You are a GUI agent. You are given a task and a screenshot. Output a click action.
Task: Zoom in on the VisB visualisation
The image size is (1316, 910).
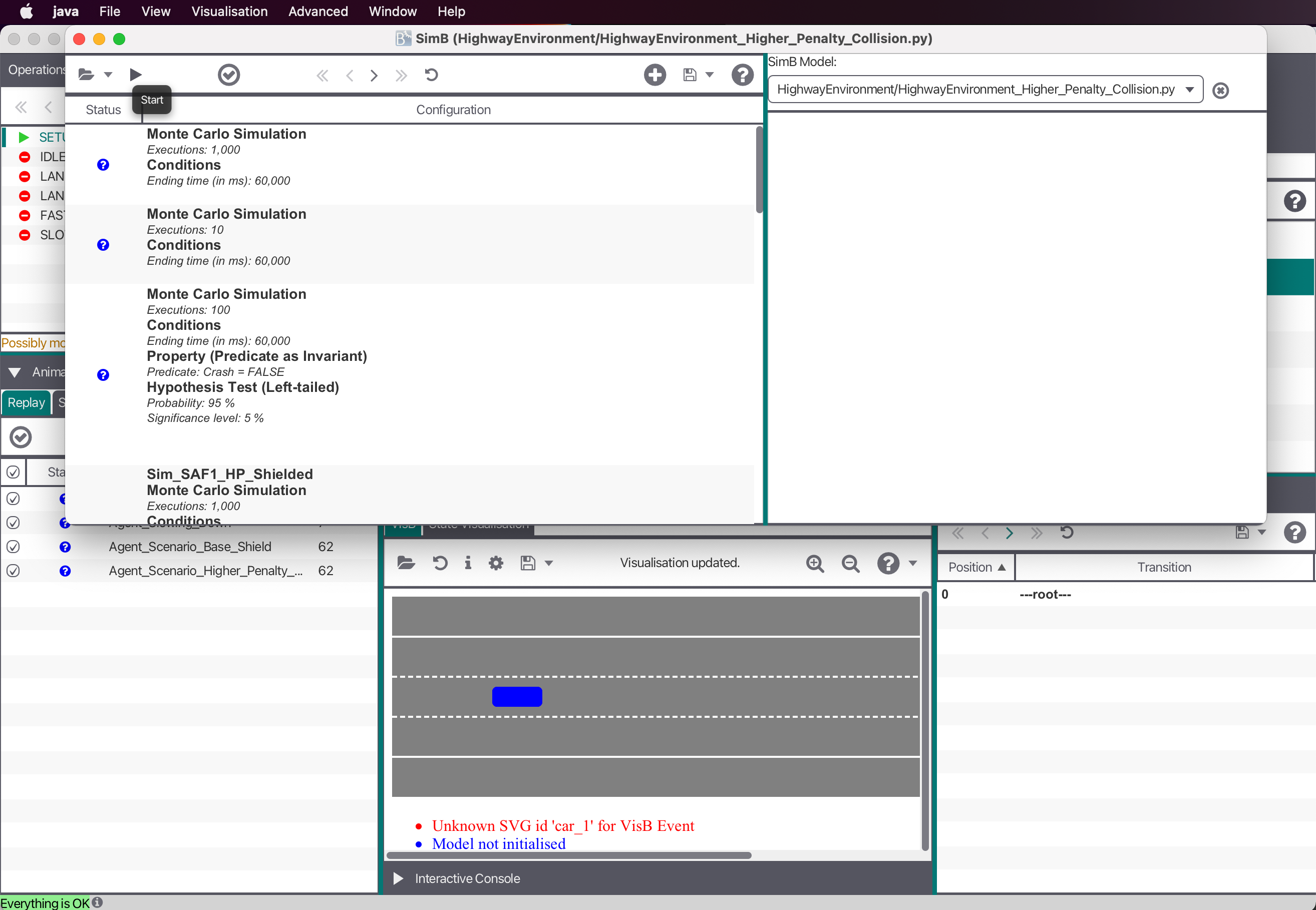[x=815, y=564]
